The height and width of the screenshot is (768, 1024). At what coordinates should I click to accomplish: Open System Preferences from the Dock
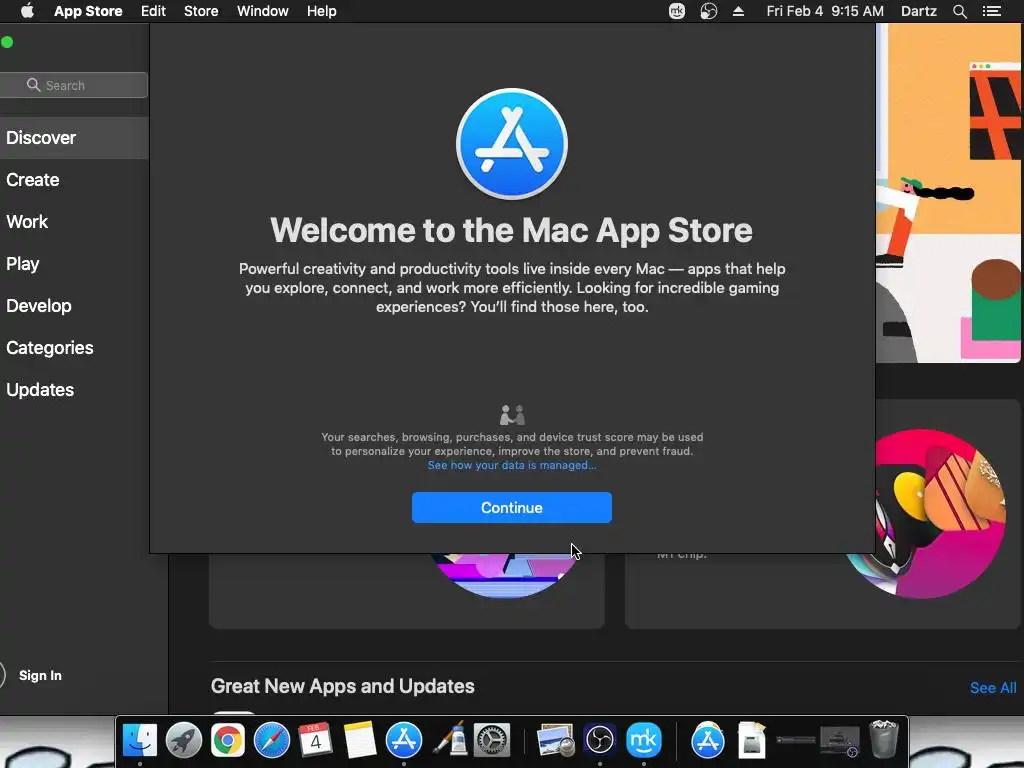492,740
